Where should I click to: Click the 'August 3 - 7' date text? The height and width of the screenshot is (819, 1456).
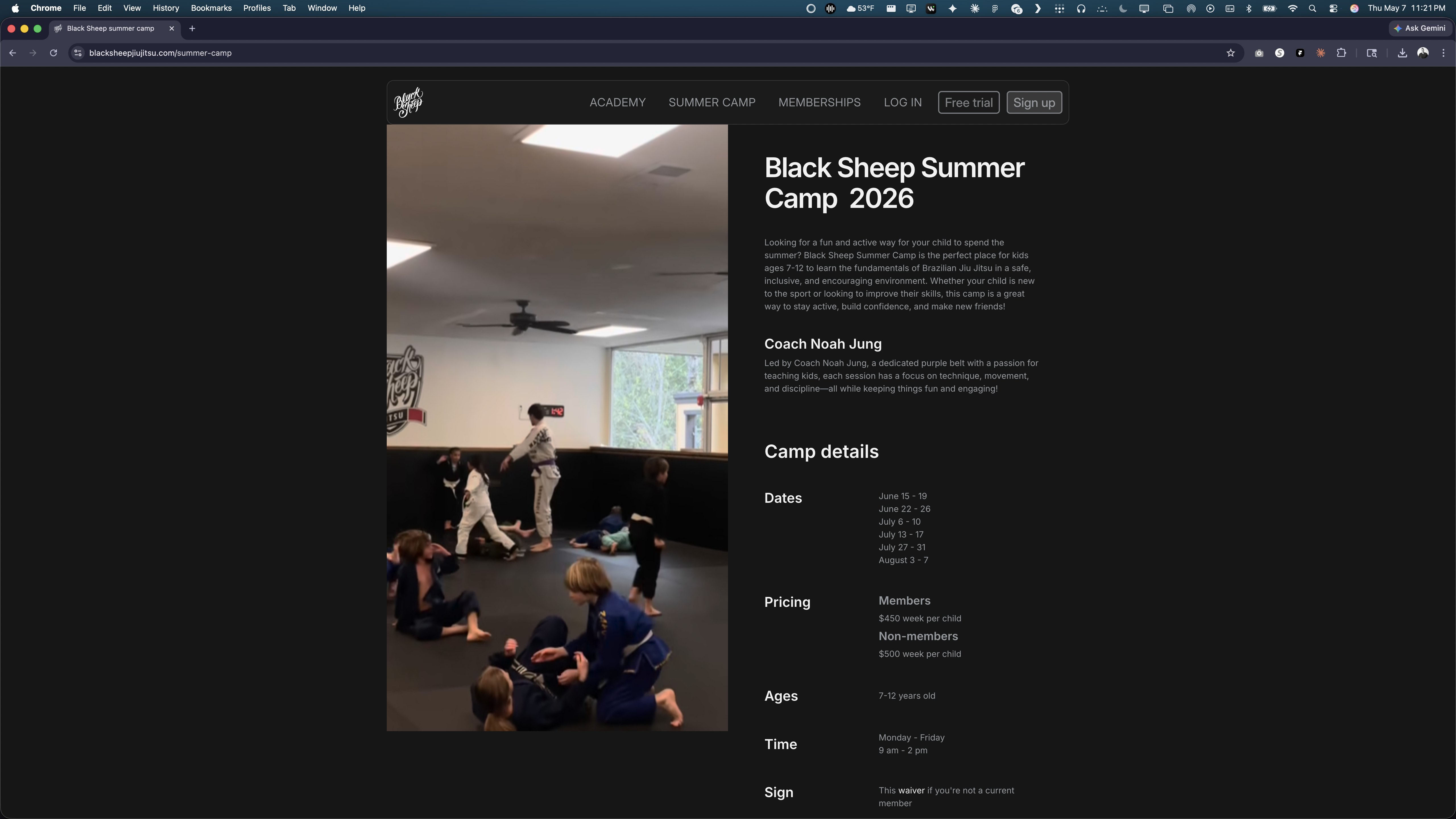[x=903, y=560]
